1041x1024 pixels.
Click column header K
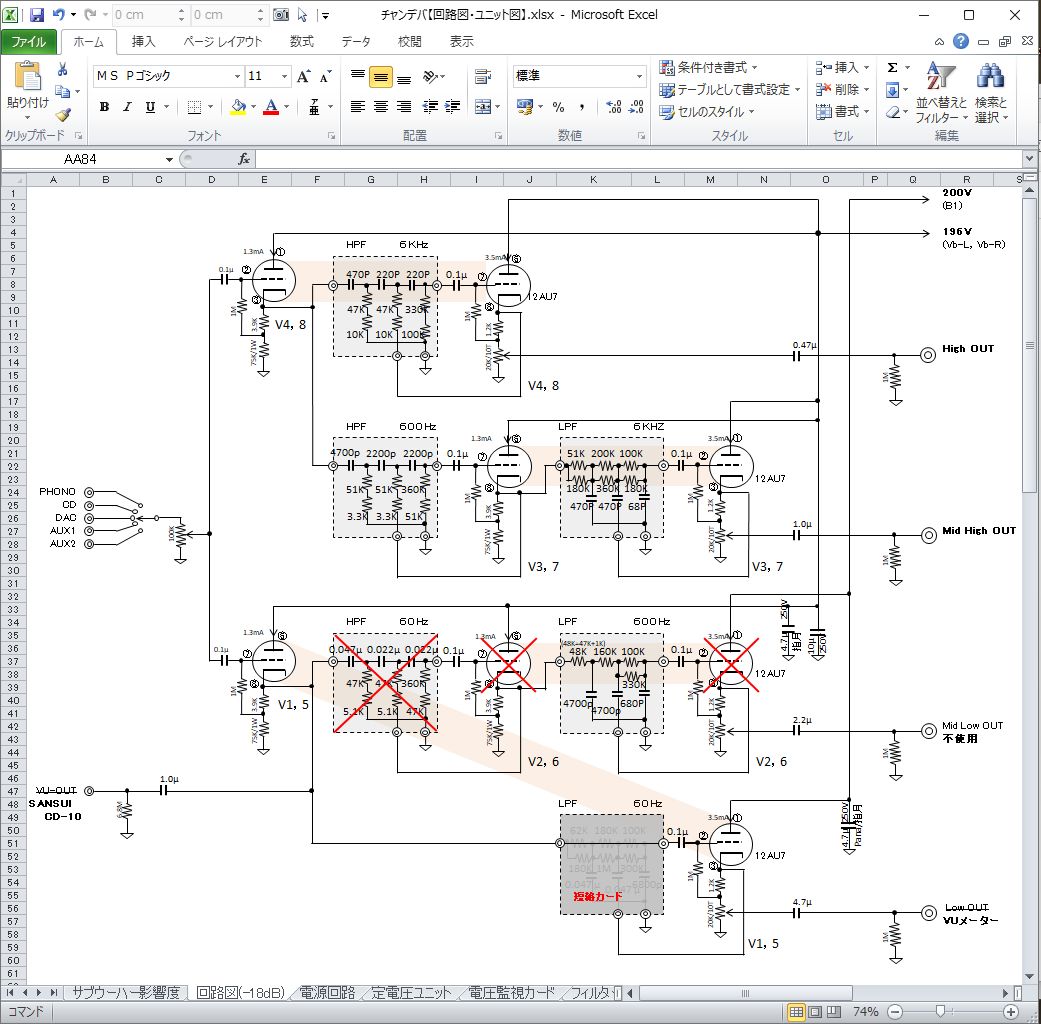(x=593, y=179)
